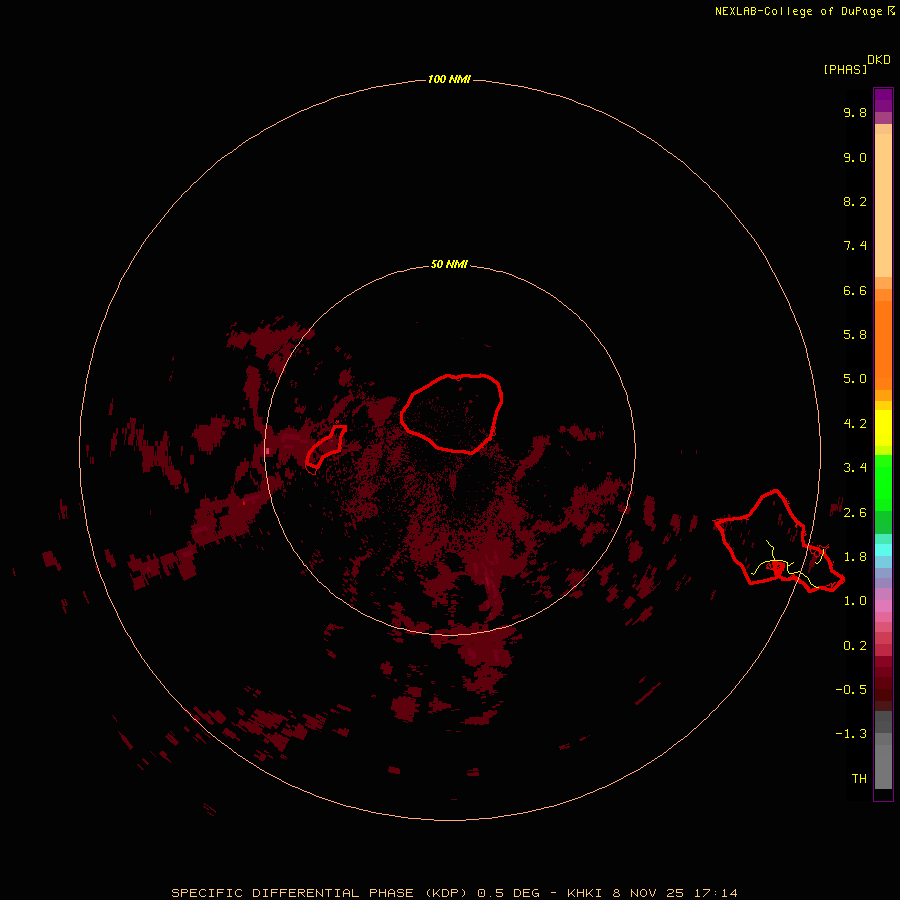The image size is (900, 900).
Task: Click the cyan colorbar segment
Action: tap(883, 550)
